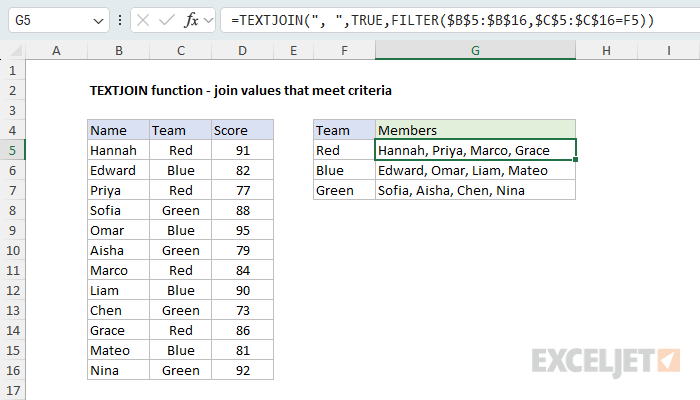Click the score cell '95'
The image size is (700, 400).
tap(242, 230)
